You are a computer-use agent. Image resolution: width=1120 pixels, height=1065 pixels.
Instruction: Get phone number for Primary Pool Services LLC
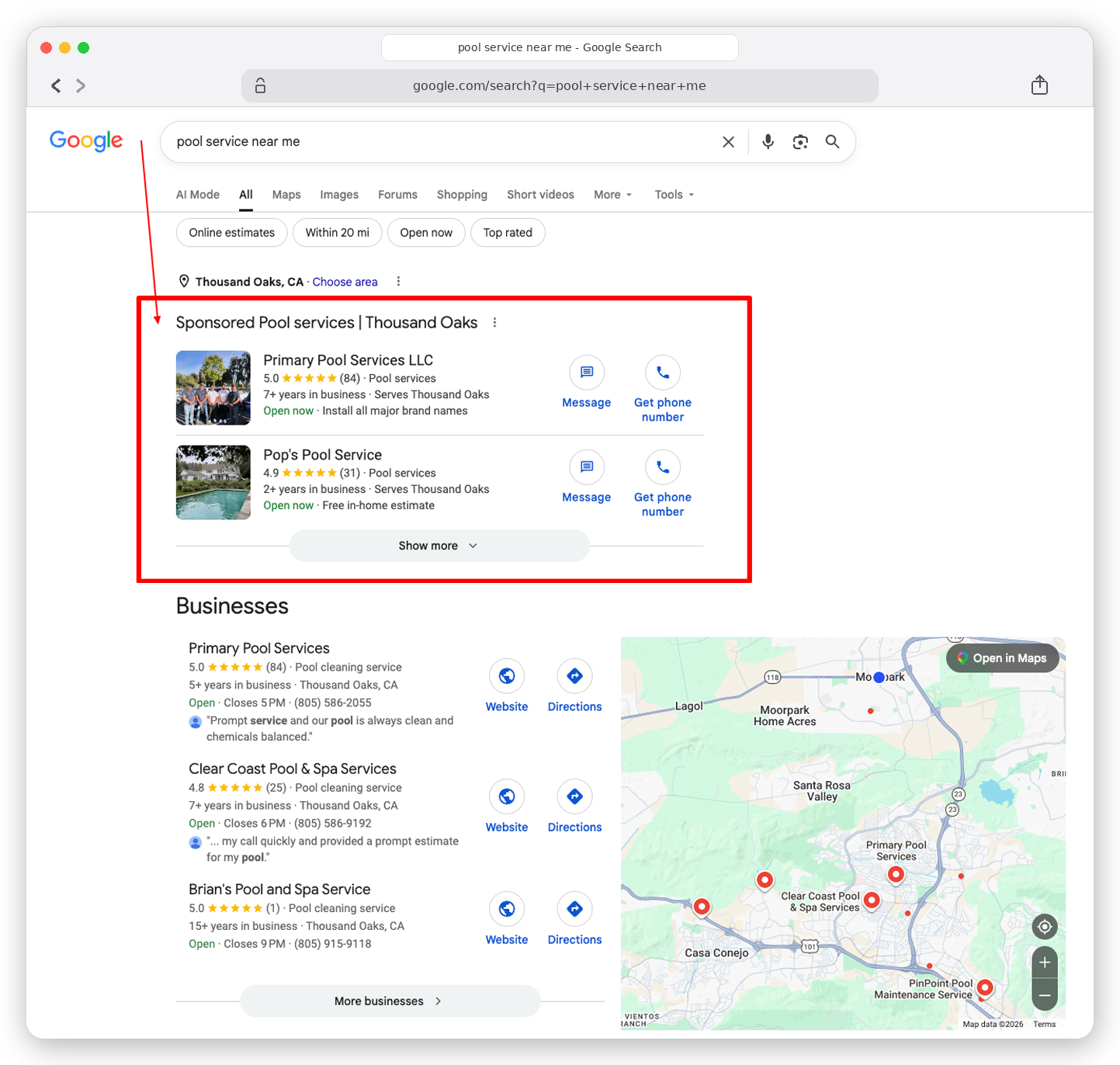[663, 389]
